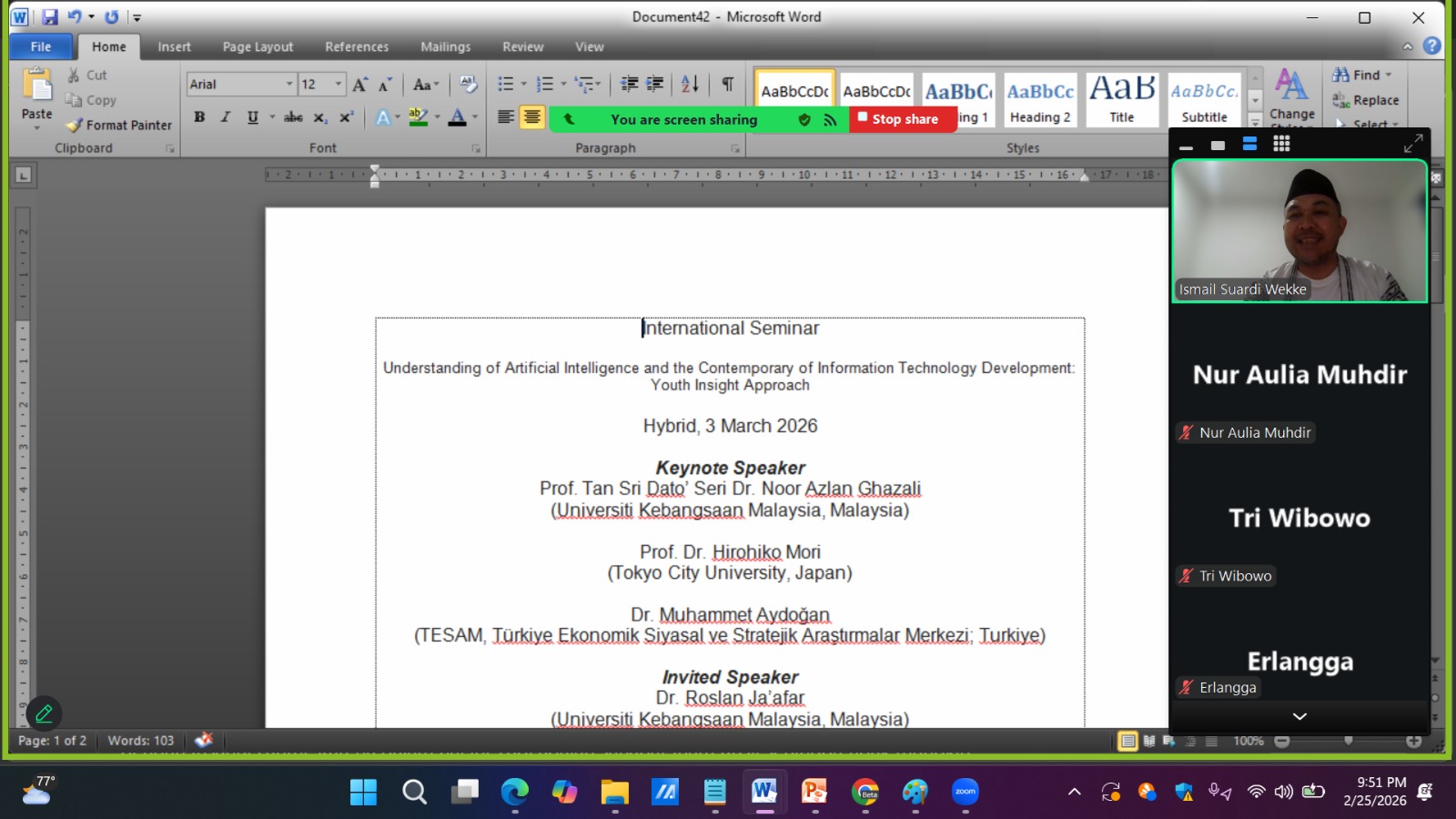The width and height of the screenshot is (1456, 819).
Task: Toggle italic formatting
Action: pos(226,117)
